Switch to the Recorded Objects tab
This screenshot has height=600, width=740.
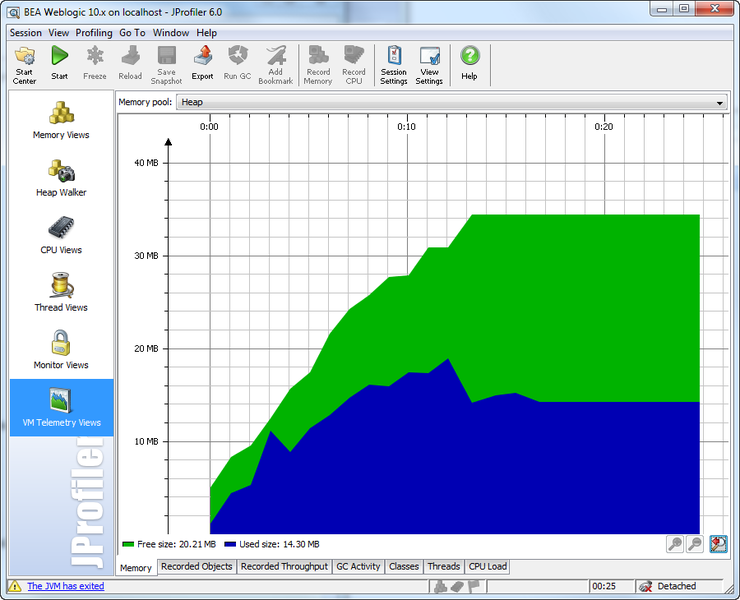pyautogui.click(x=197, y=566)
